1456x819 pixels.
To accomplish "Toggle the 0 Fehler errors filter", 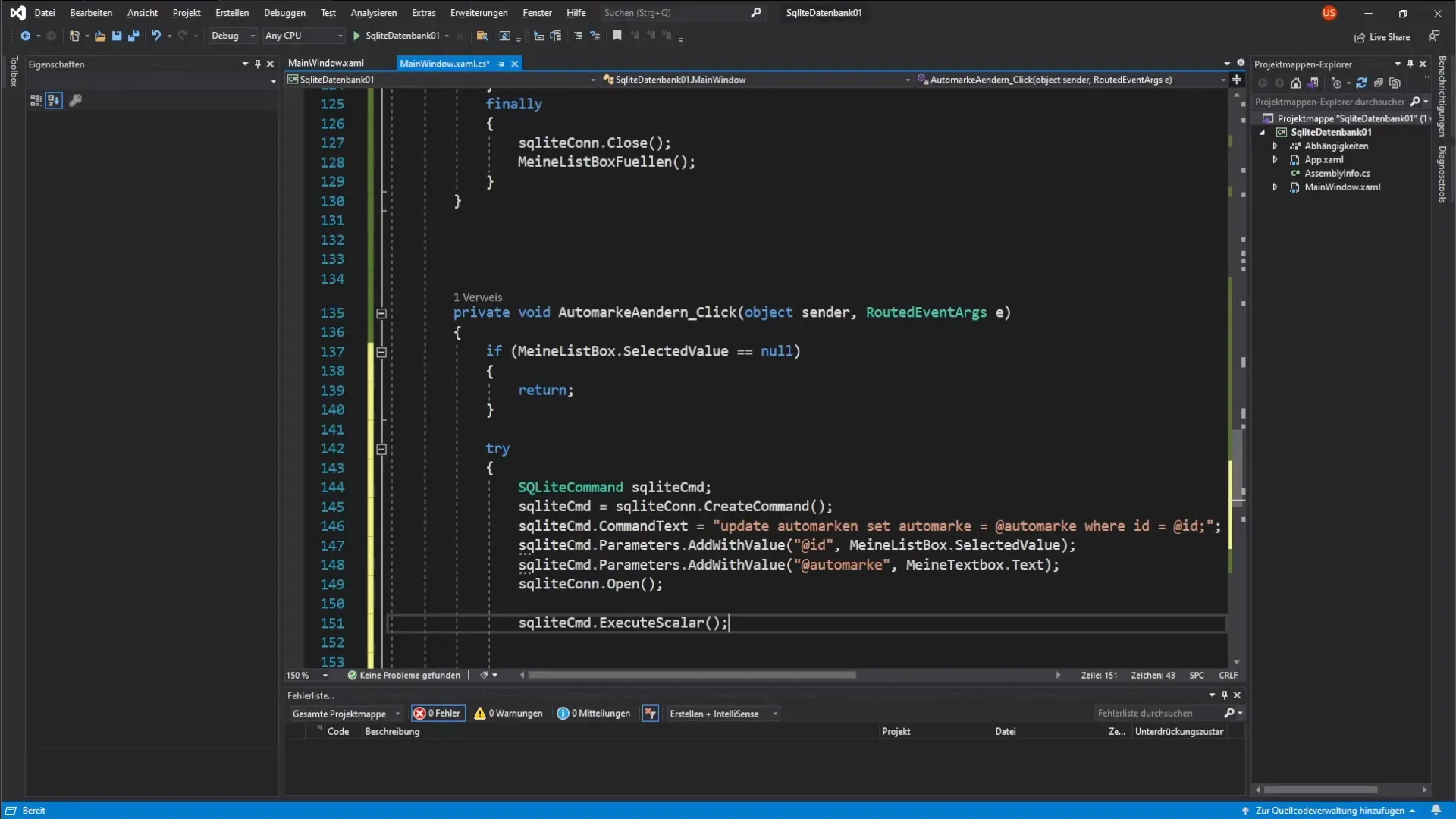I will click(x=438, y=714).
